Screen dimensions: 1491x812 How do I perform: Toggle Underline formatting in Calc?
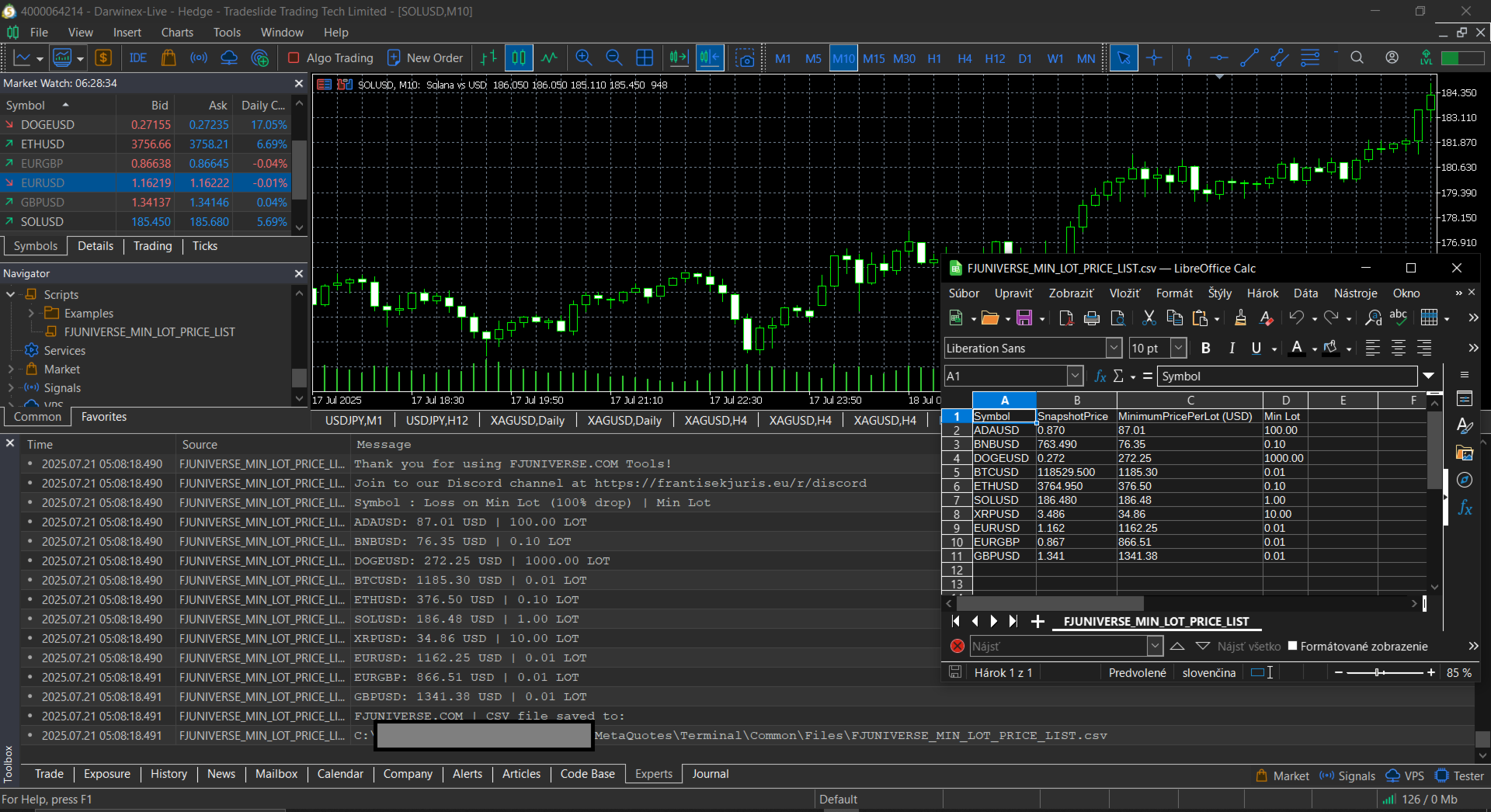pyautogui.click(x=1256, y=349)
